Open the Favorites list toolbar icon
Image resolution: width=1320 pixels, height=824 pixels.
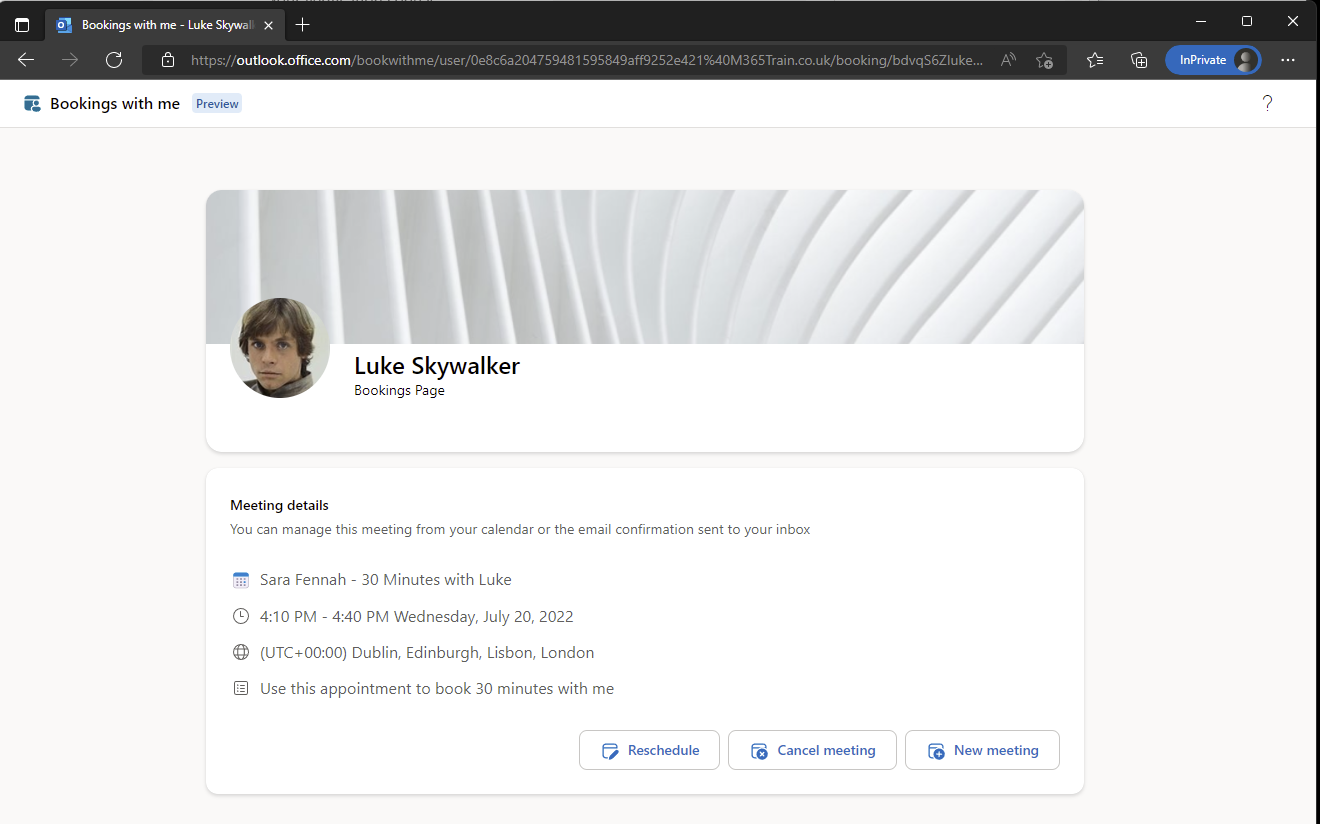click(1095, 60)
